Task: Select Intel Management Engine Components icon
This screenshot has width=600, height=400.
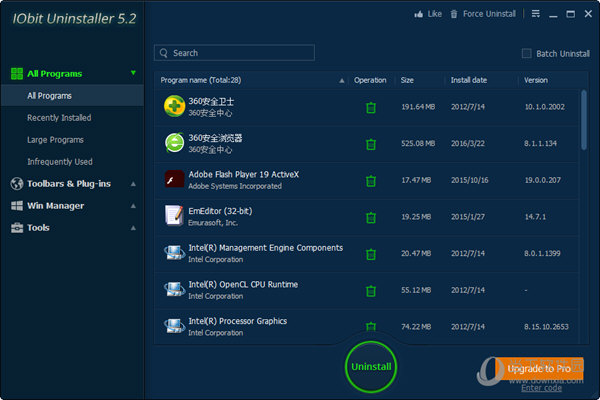Action: point(174,252)
